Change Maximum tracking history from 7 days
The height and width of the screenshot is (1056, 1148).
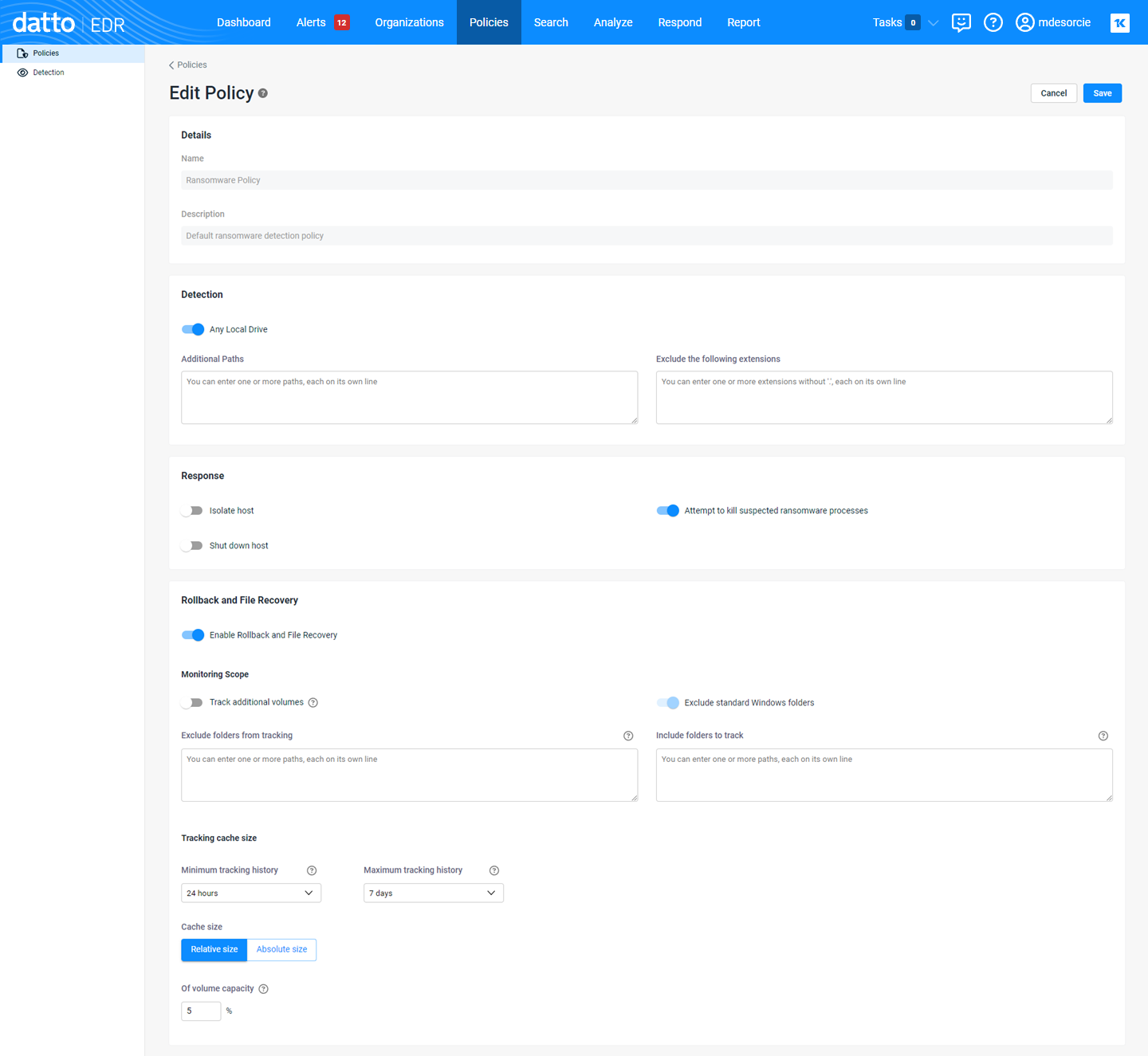pyautogui.click(x=433, y=893)
